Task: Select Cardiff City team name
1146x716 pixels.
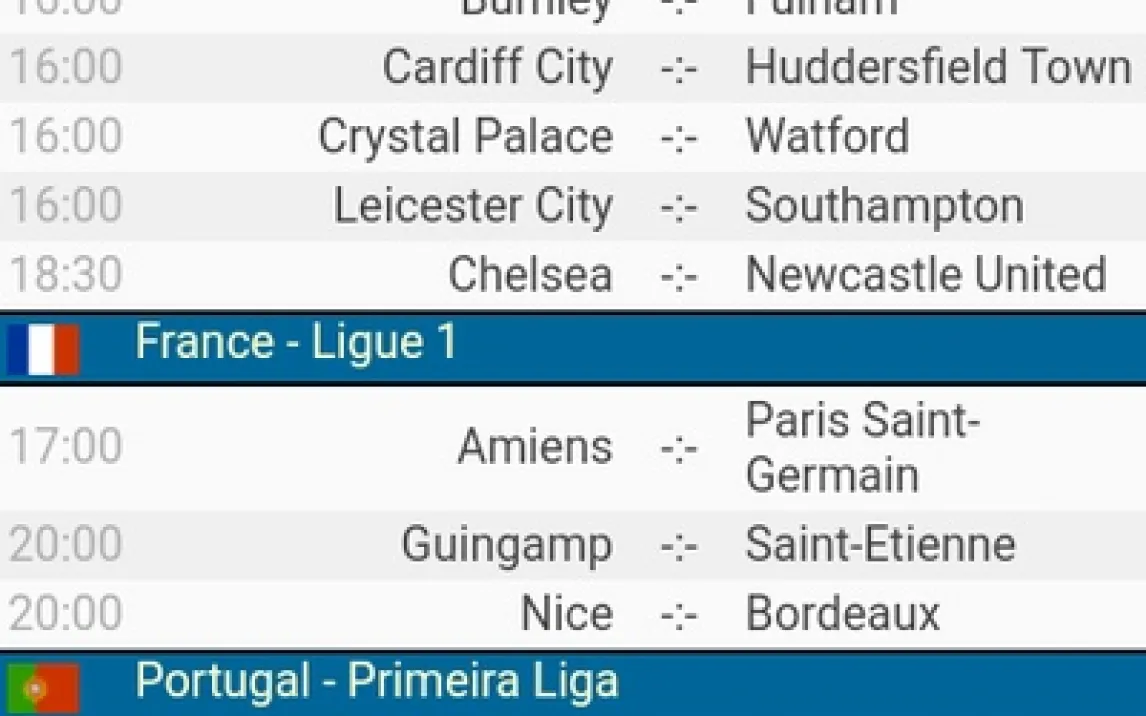Action: 497,68
